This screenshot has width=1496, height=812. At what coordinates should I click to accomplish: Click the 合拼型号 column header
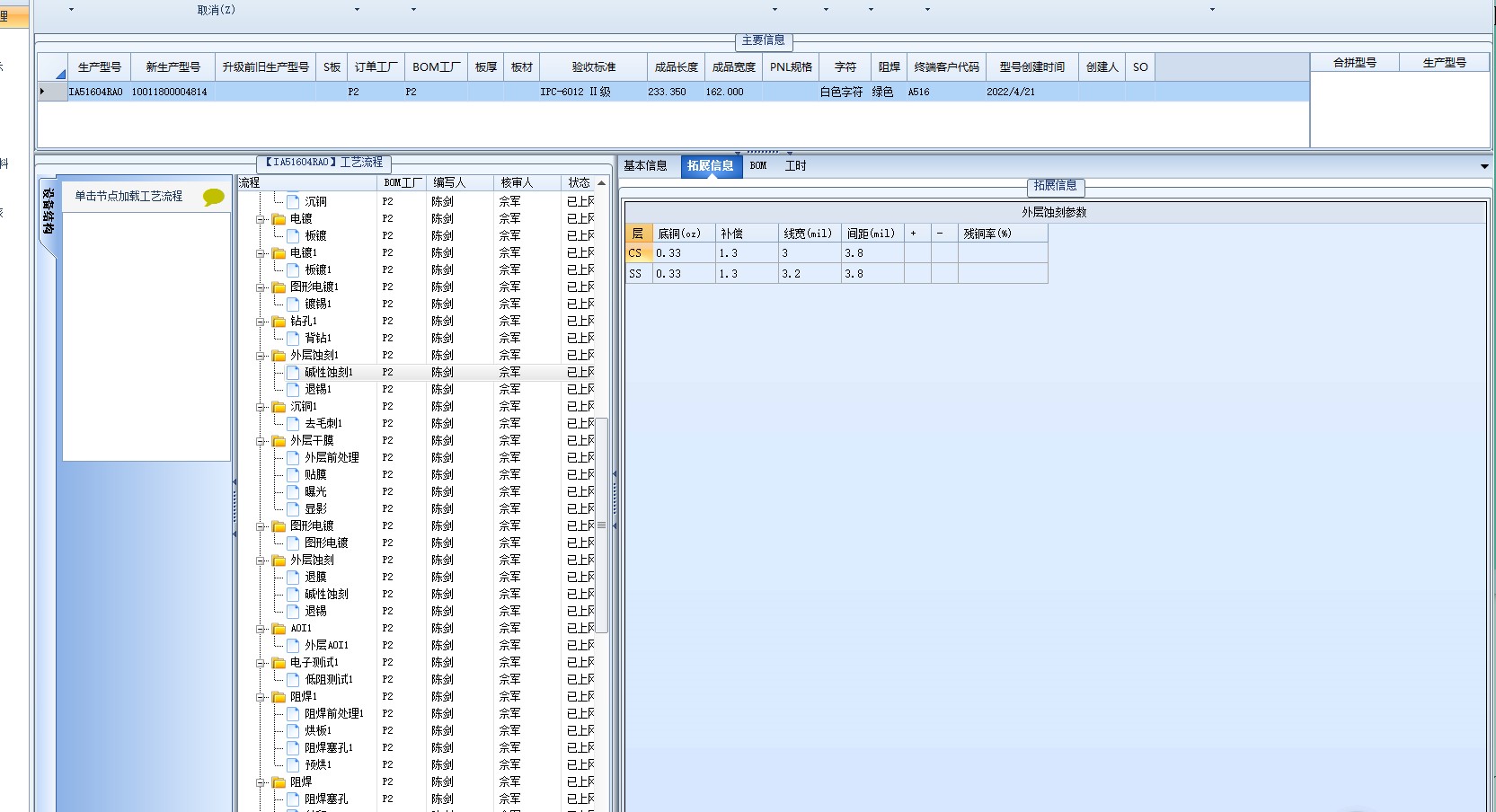click(x=1354, y=63)
